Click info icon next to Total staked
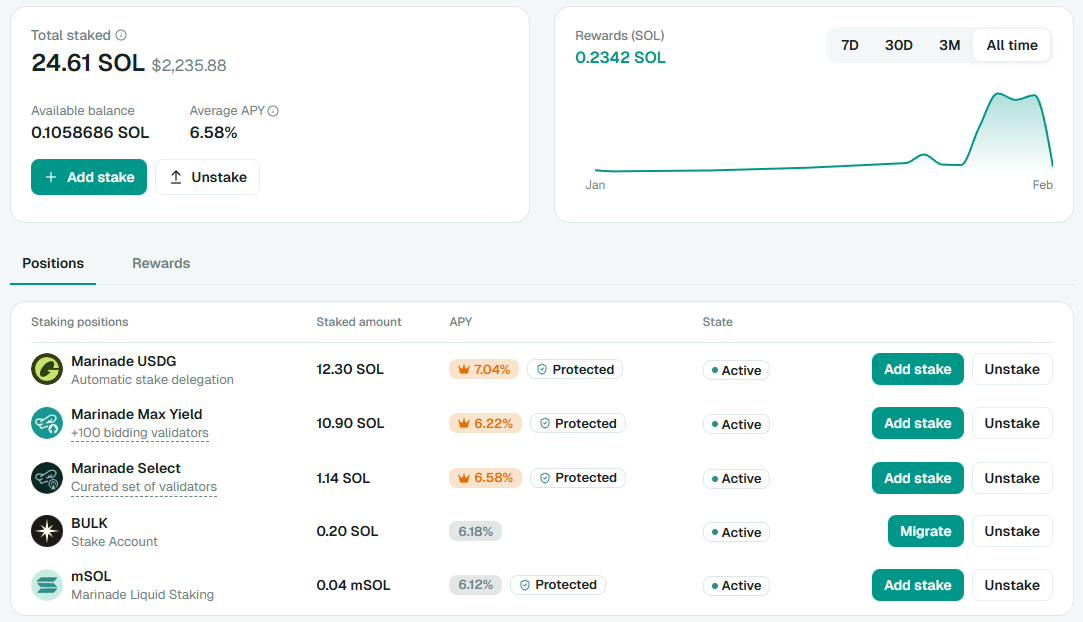This screenshot has width=1083, height=622. [121, 35]
